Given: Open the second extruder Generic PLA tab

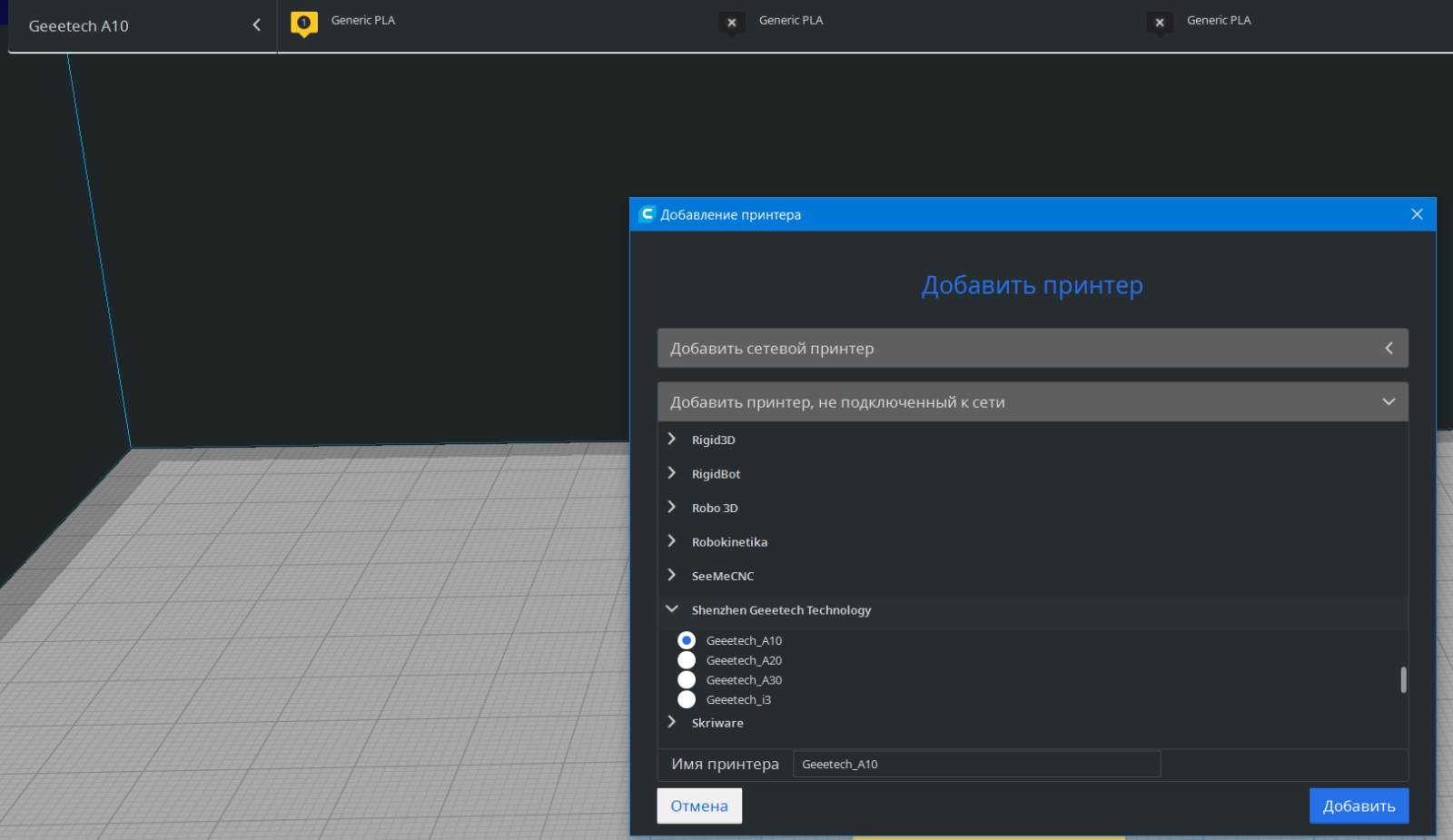Looking at the screenshot, I should click(x=791, y=20).
